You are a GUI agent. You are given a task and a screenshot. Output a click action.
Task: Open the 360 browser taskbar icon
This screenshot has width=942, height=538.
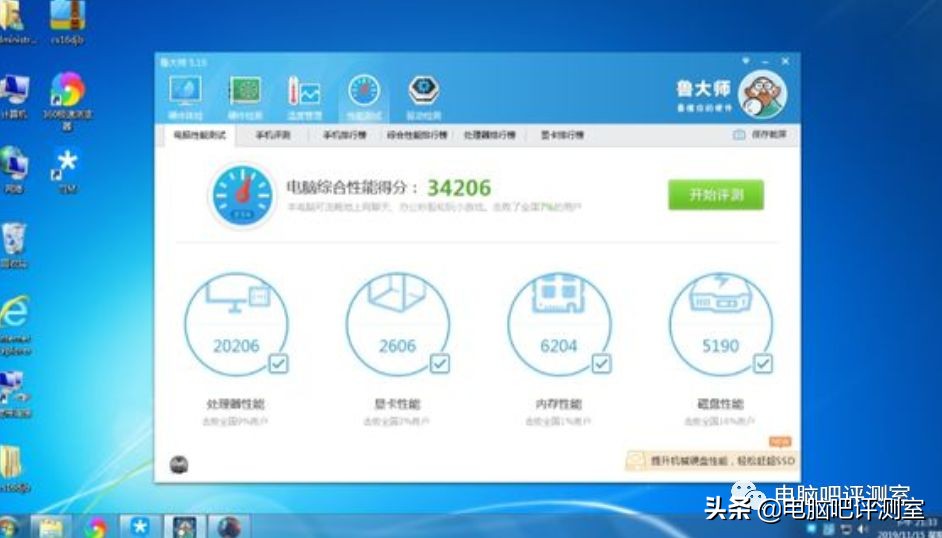click(x=96, y=527)
